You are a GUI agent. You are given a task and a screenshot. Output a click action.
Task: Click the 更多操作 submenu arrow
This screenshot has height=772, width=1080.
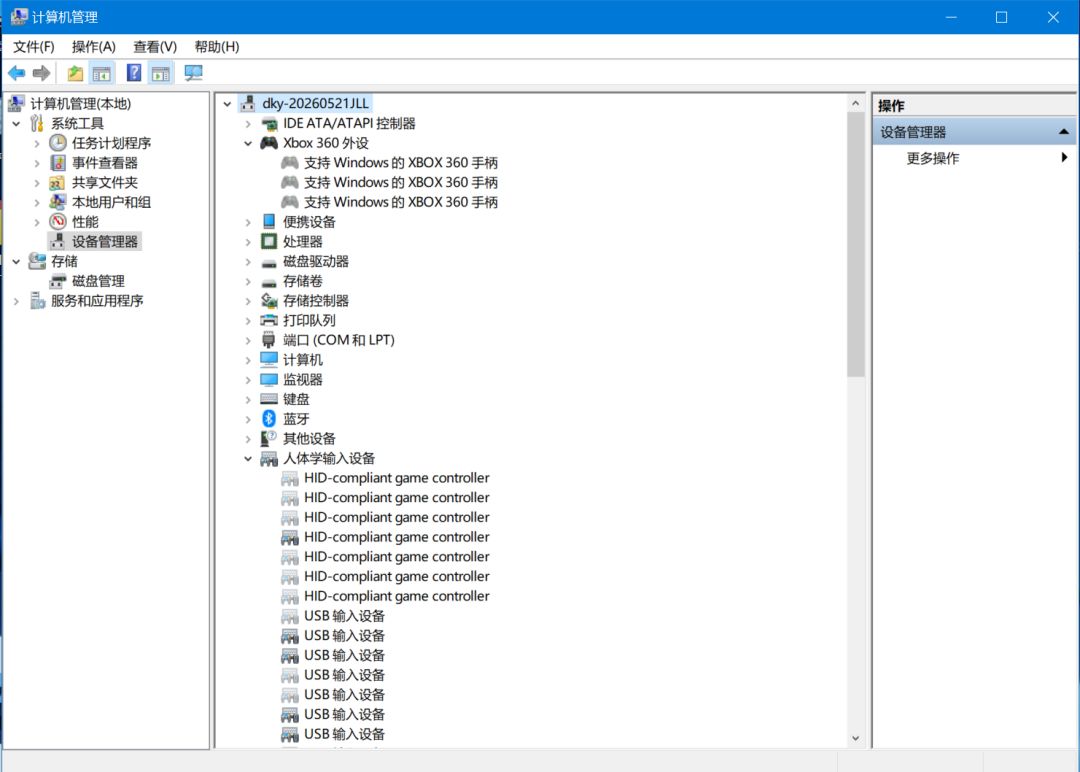(x=1064, y=158)
